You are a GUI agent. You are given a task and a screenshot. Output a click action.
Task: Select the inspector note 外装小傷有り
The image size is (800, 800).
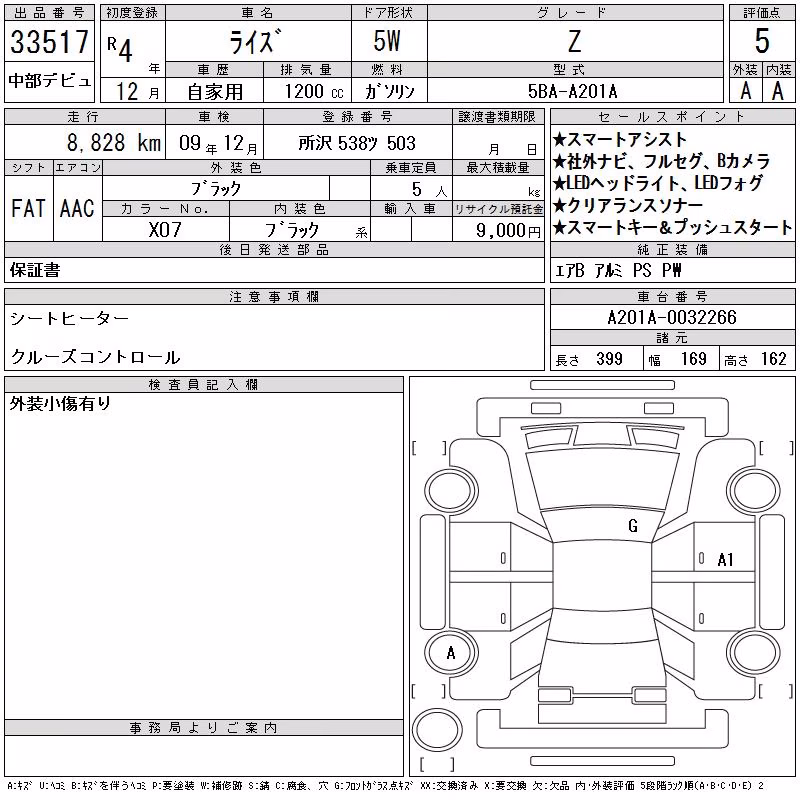pyautogui.click(x=60, y=404)
